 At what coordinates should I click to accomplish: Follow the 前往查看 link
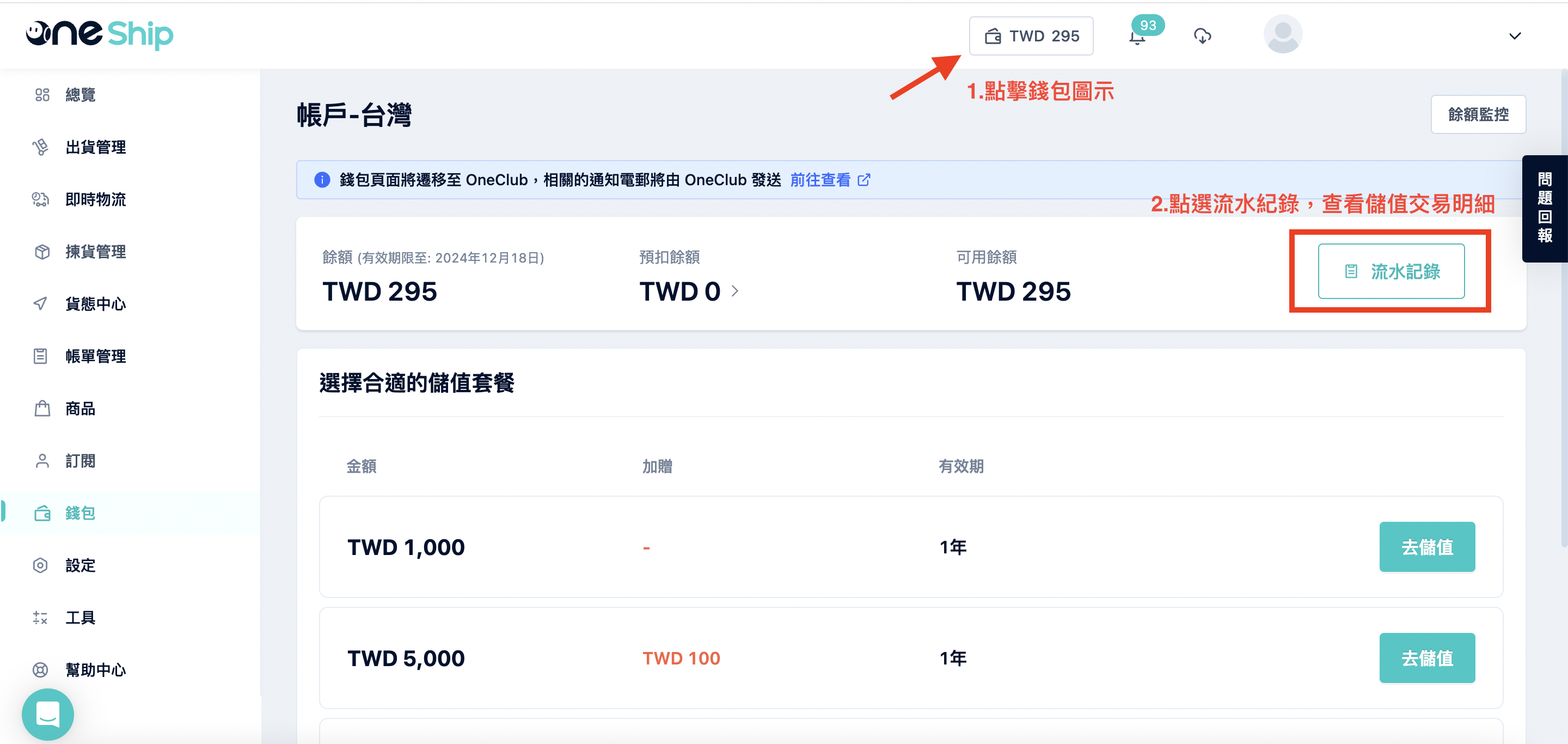[x=820, y=180]
